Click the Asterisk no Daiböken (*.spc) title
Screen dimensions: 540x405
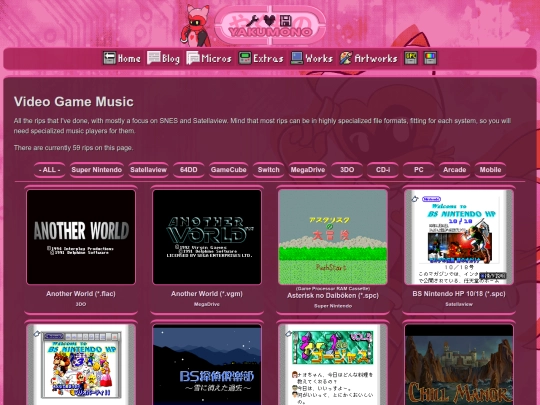(333, 295)
